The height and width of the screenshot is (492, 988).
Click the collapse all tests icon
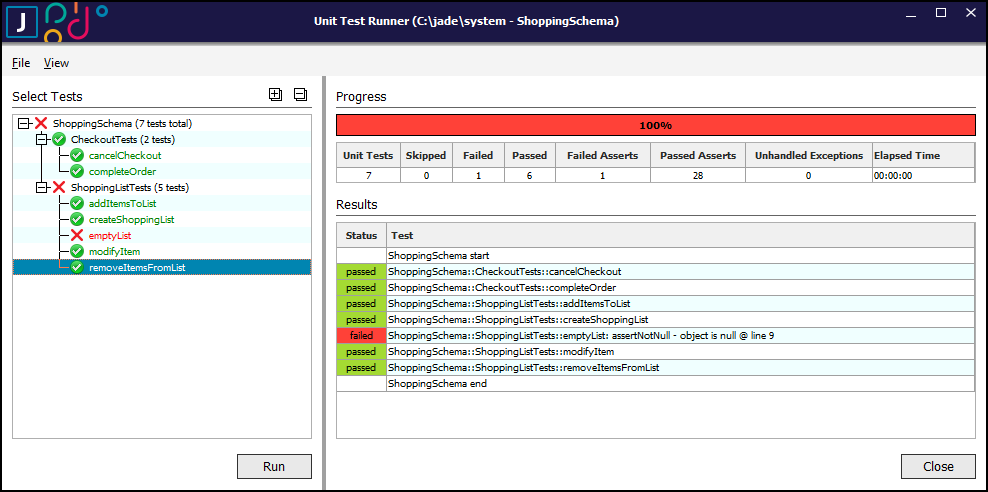[x=301, y=94]
